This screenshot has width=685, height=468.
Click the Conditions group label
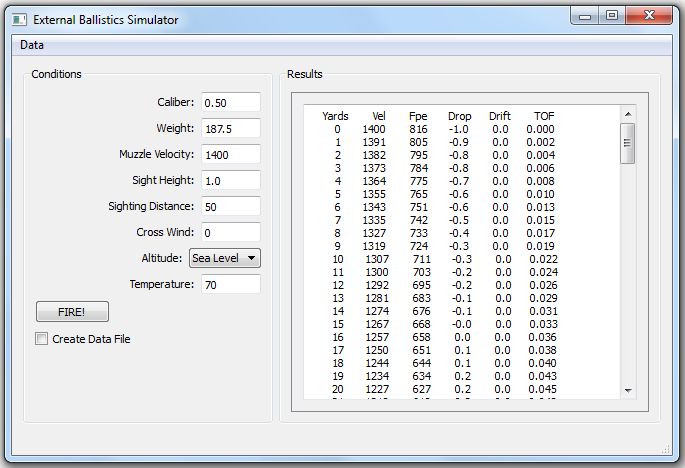click(56, 74)
